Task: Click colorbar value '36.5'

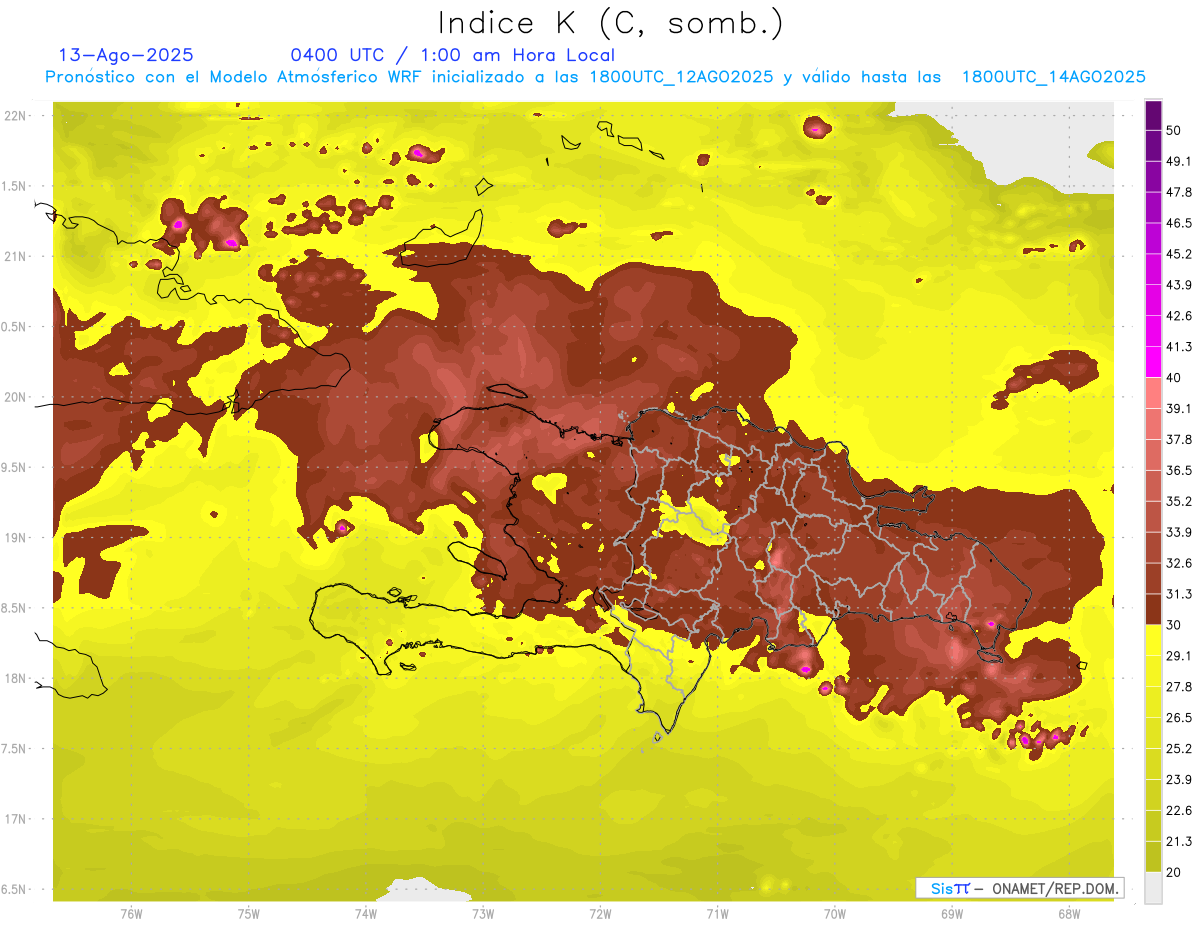Action: click(1179, 470)
